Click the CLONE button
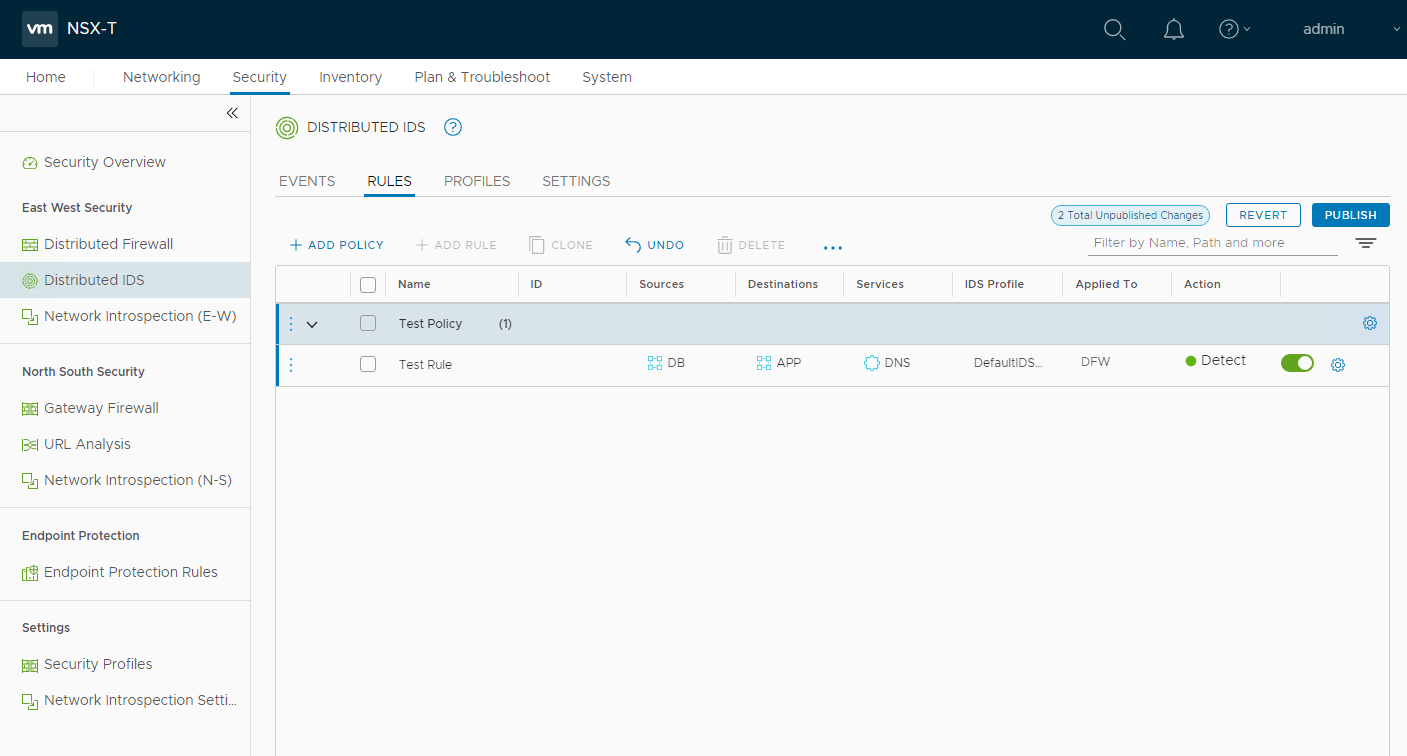This screenshot has width=1407, height=756. pyautogui.click(x=561, y=245)
